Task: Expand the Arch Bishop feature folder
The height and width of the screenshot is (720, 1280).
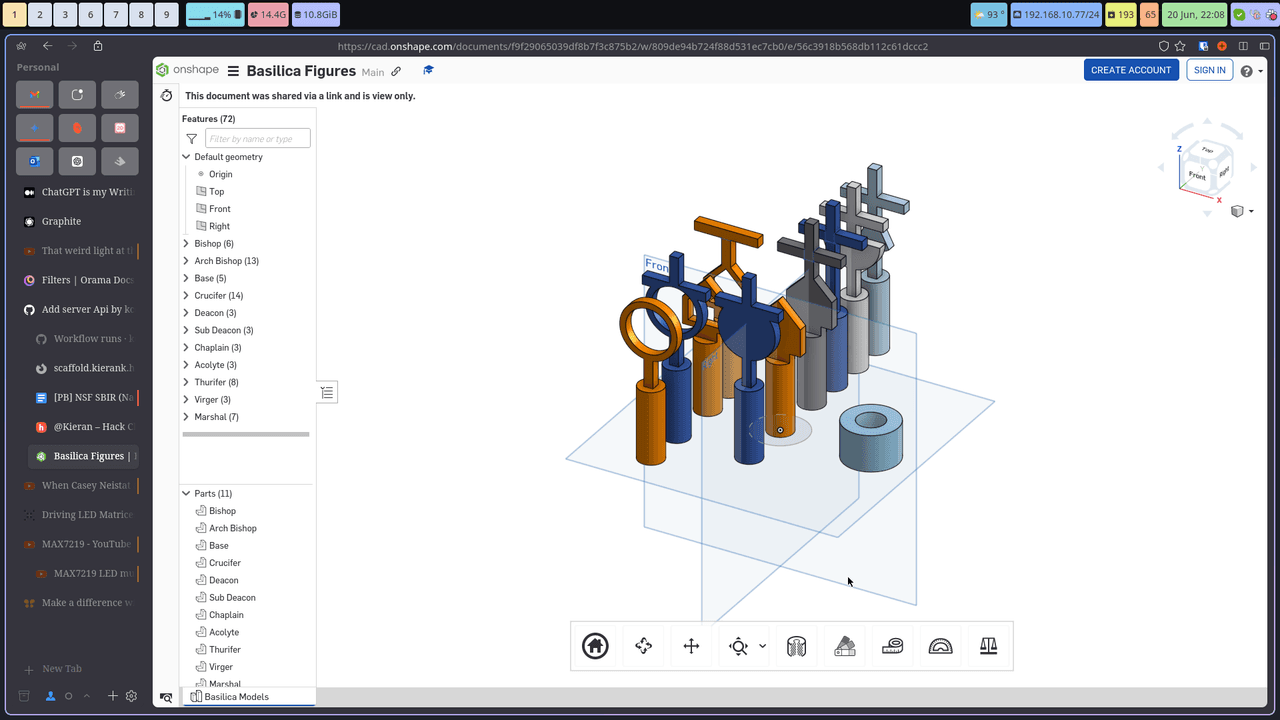Action: click(186, 261)
